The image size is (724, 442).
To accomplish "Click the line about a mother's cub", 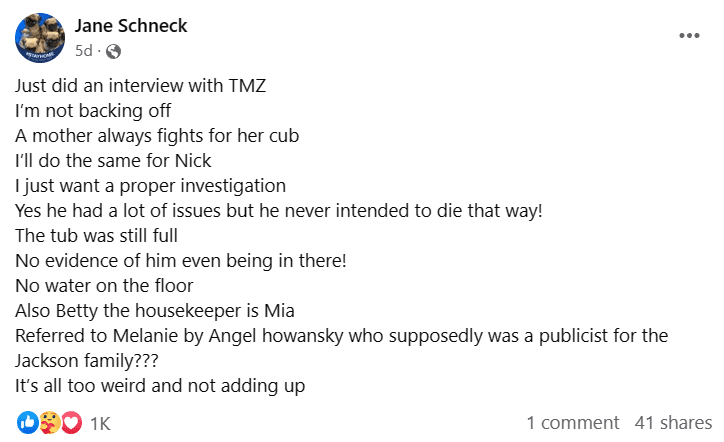I will pos(157,136).
